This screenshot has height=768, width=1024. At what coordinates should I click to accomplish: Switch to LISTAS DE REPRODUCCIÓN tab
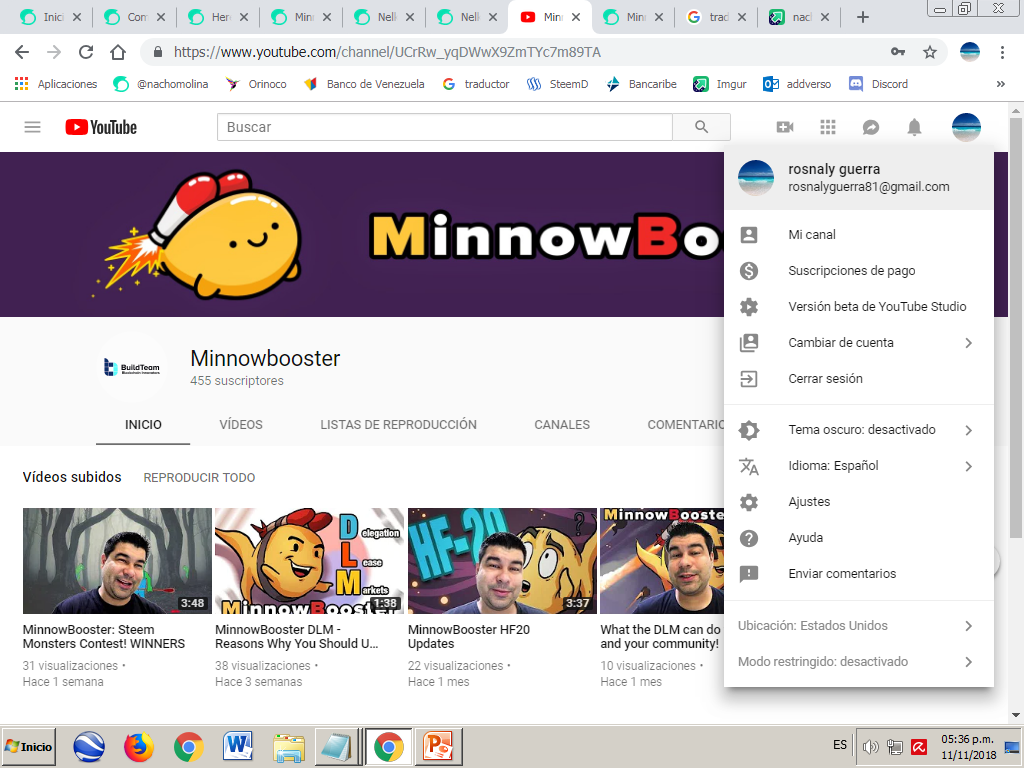pyautogui.click(x=398, y=424)
